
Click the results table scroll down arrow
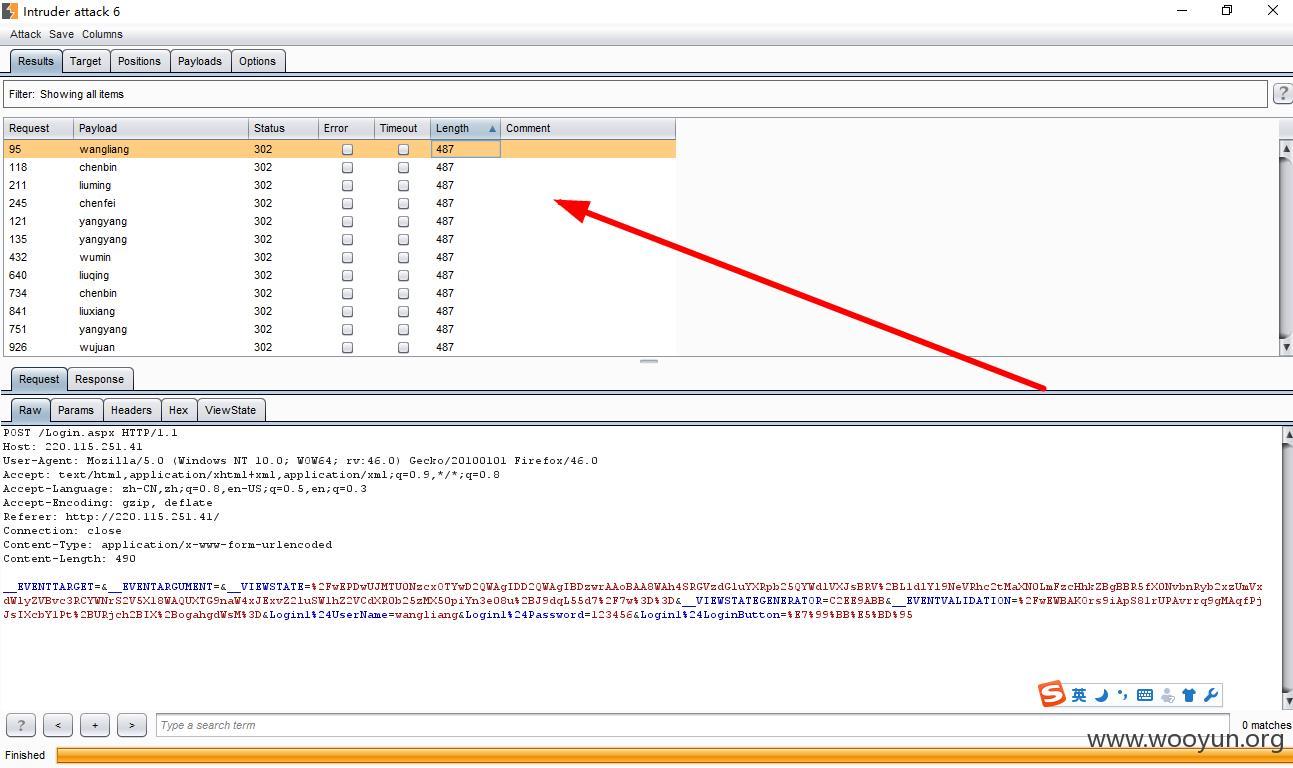coord(1286,347)
